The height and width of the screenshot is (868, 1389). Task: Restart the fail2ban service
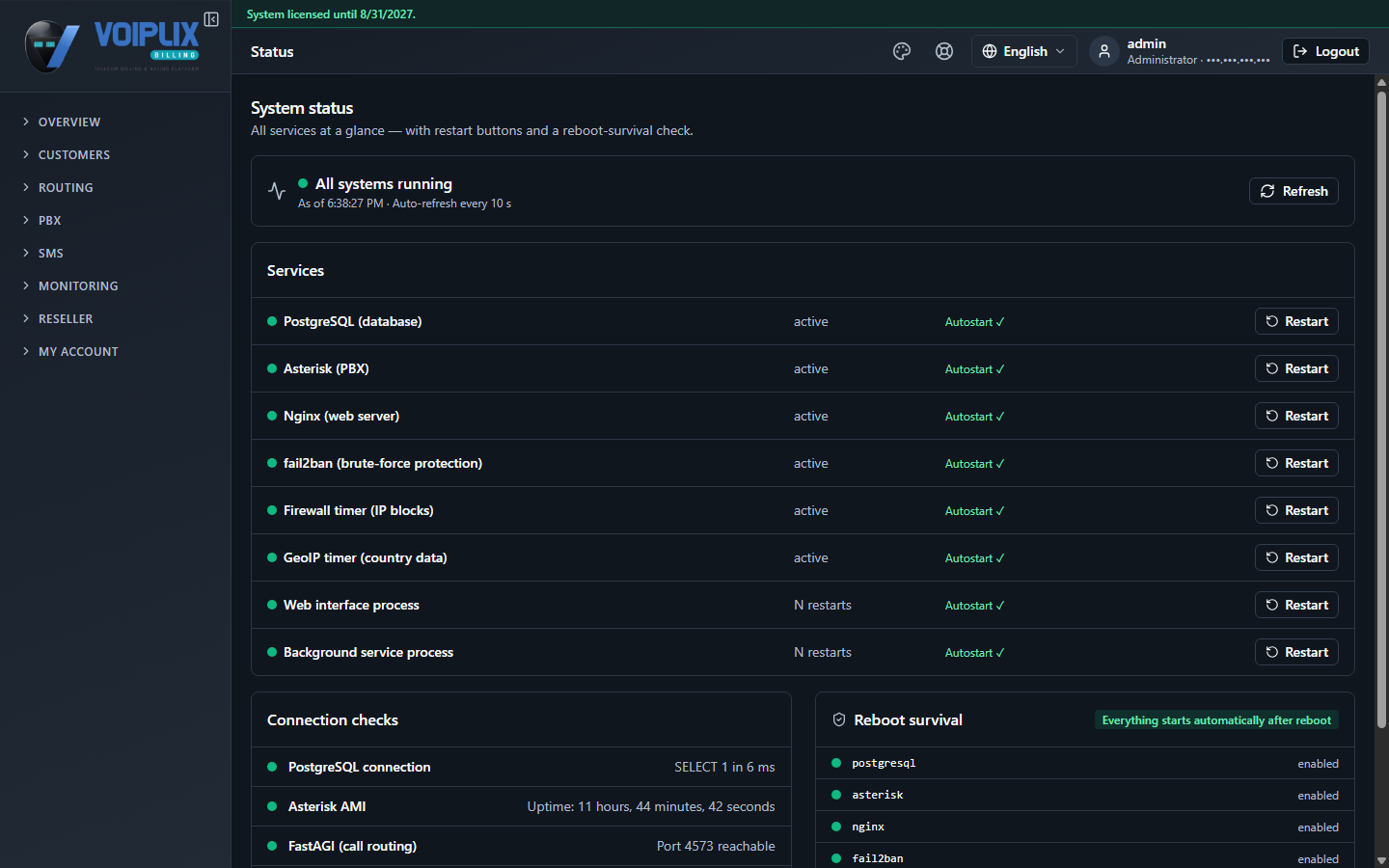[1296, 463]
